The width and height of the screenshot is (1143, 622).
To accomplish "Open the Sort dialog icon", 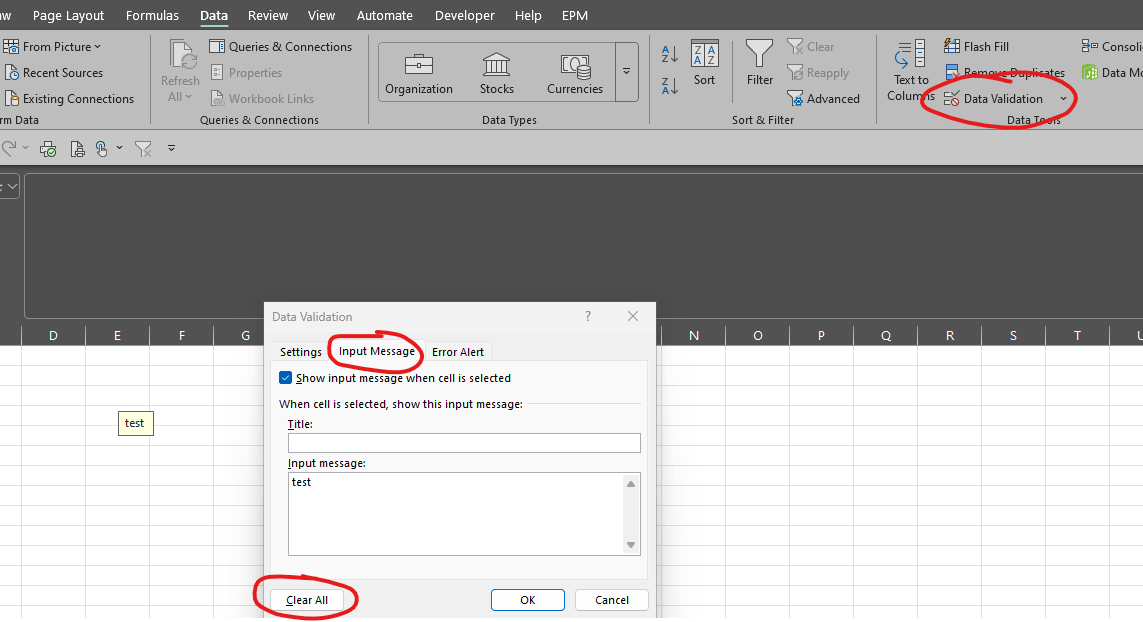I will (704, 63).
